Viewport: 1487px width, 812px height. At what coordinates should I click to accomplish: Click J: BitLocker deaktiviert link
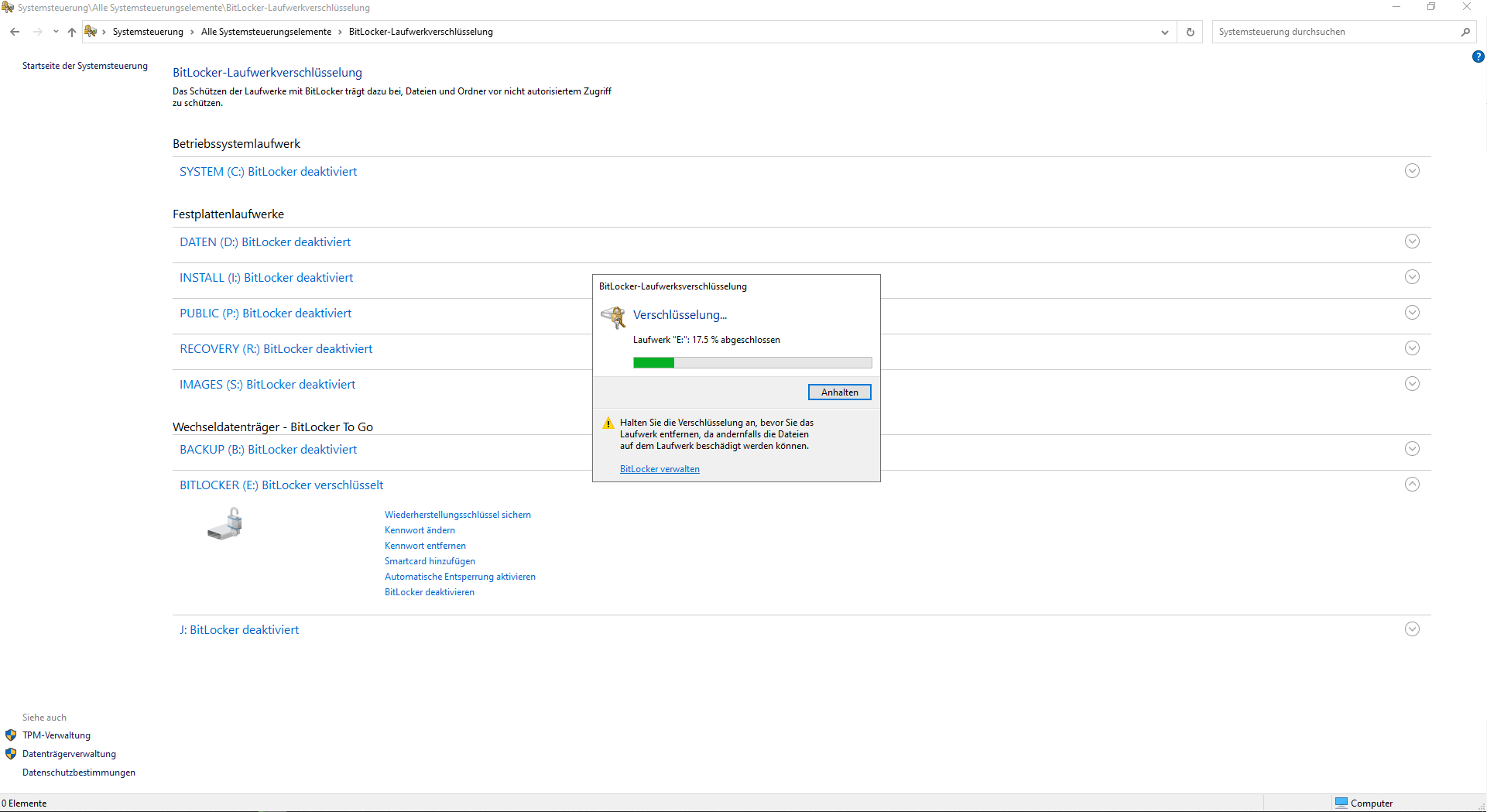[239, 630]
